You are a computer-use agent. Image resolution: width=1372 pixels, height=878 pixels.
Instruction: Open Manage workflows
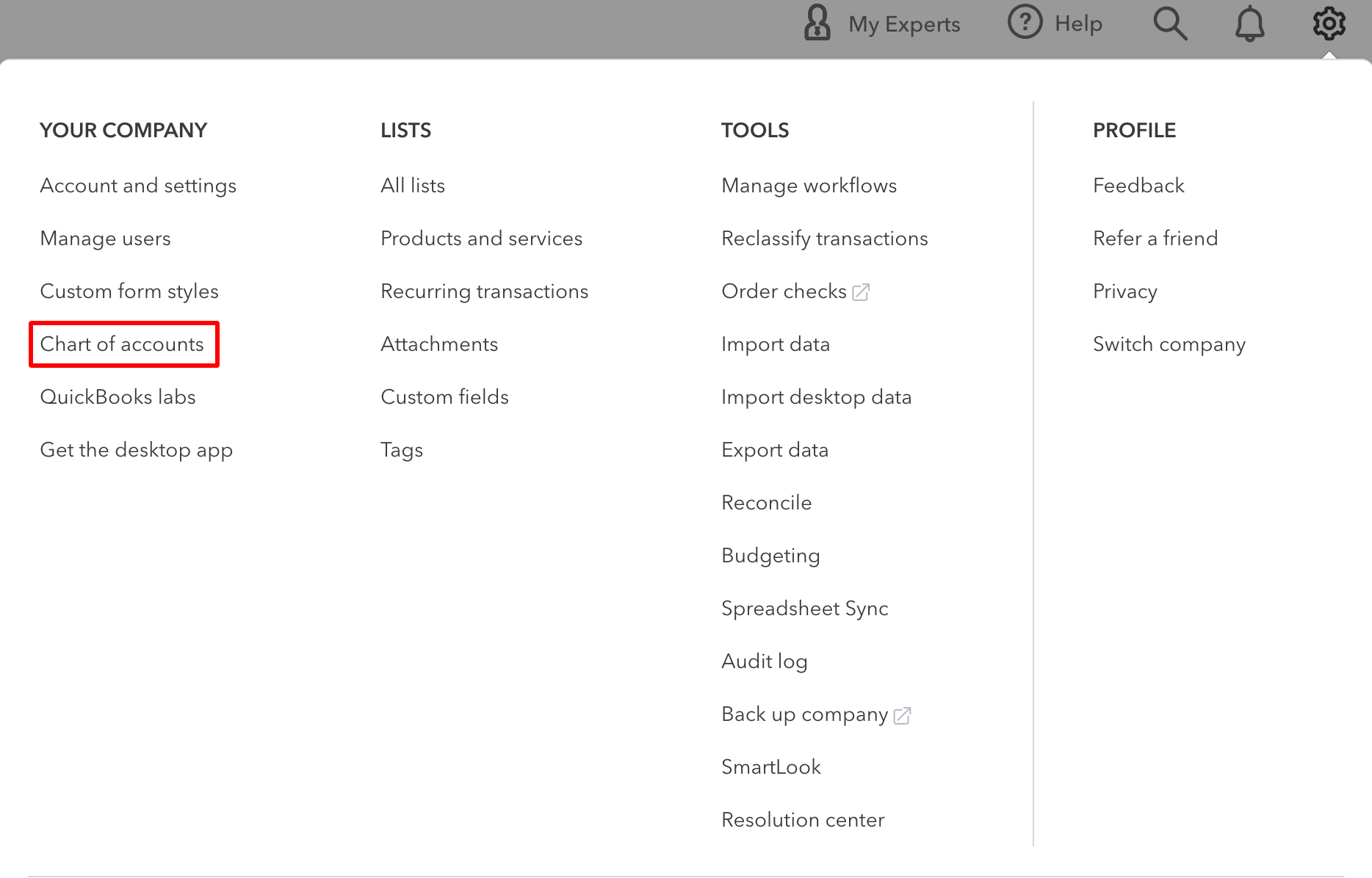pyautogui.click(x=809, y=186)
